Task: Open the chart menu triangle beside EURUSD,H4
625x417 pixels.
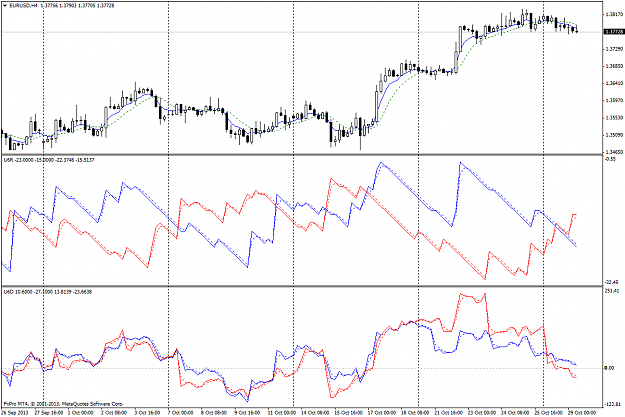Action: pyautogui.click(x=4, y=6)
